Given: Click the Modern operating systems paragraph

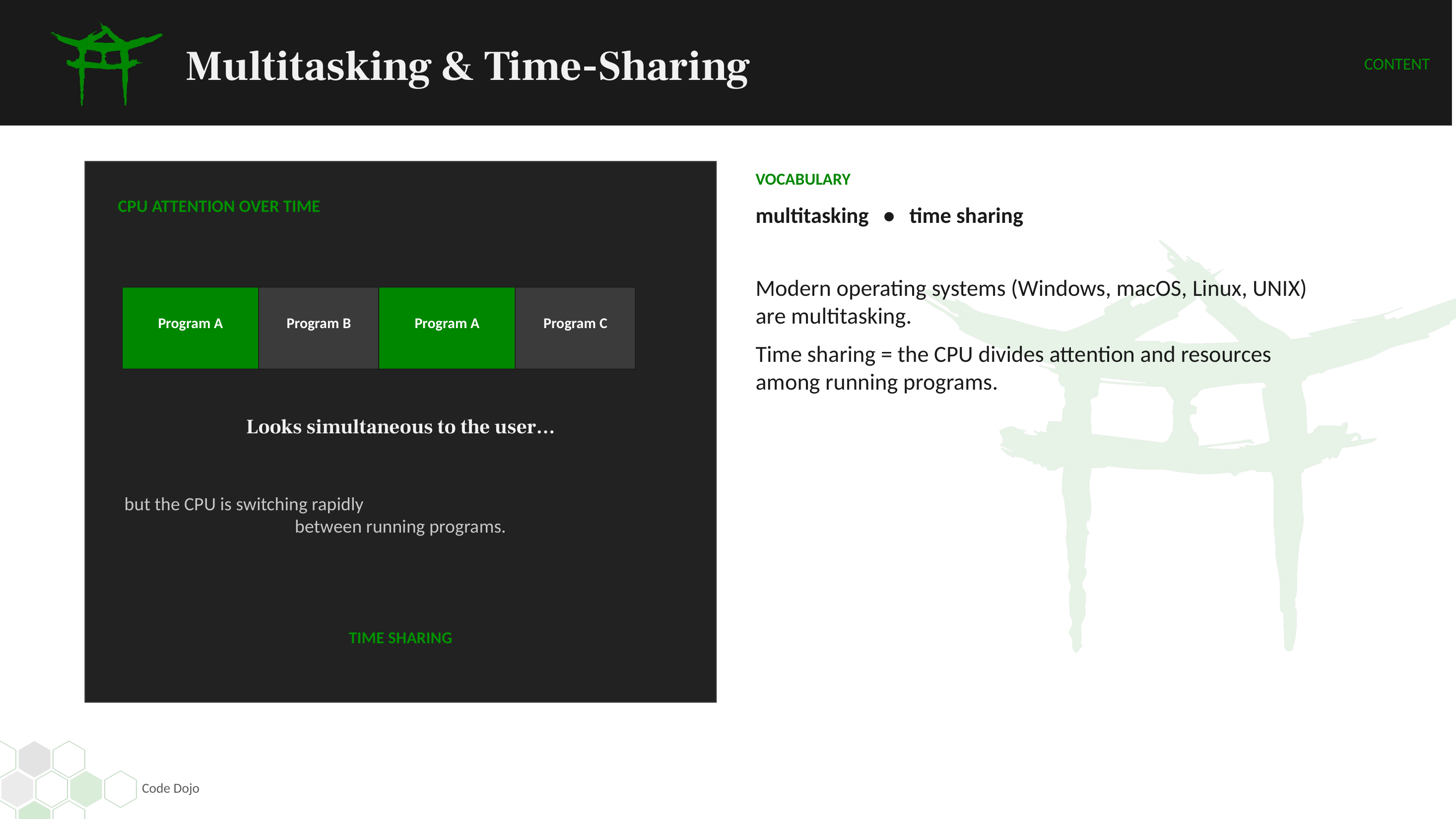Looking at the screenshot, I should coord(1030,302).
